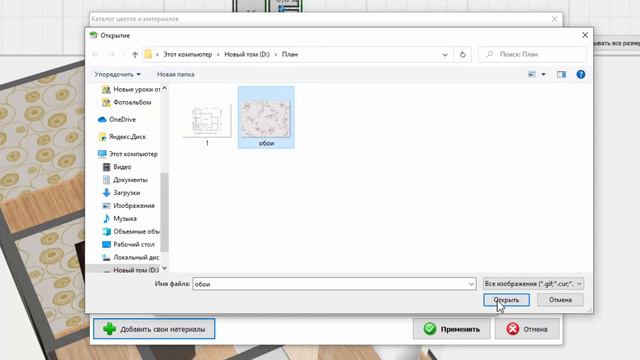Change view layout icon
The width and height of the screenshot is (640, 360).
point(531,74)
